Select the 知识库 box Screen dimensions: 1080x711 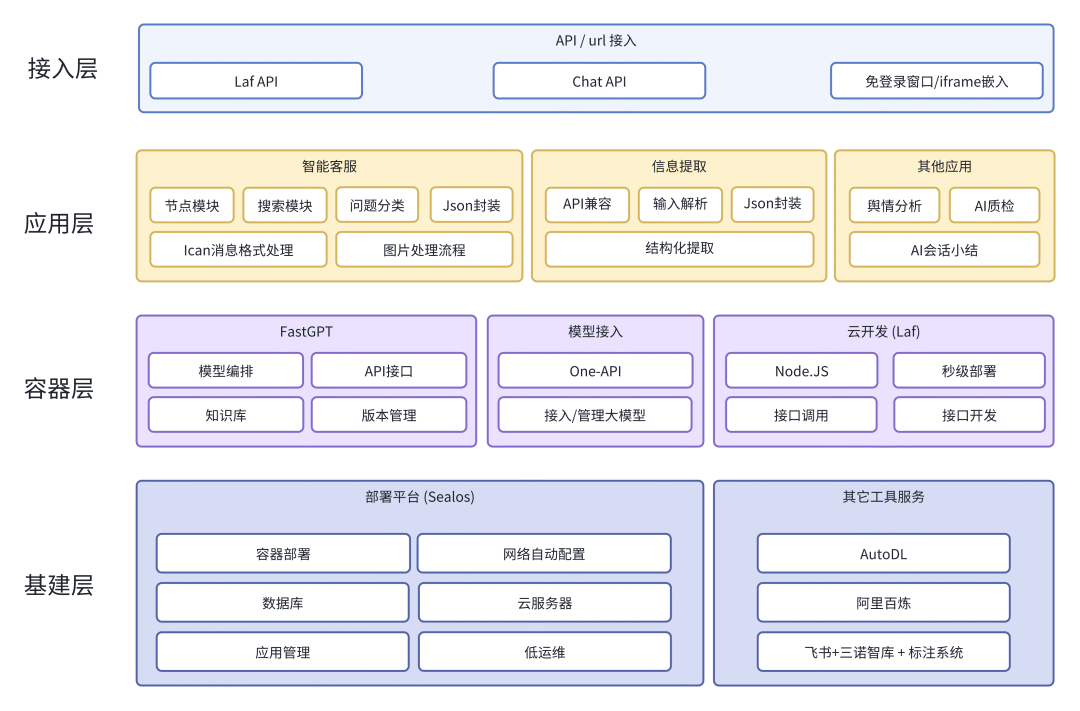pyautogui.click(x=226, y=415)
